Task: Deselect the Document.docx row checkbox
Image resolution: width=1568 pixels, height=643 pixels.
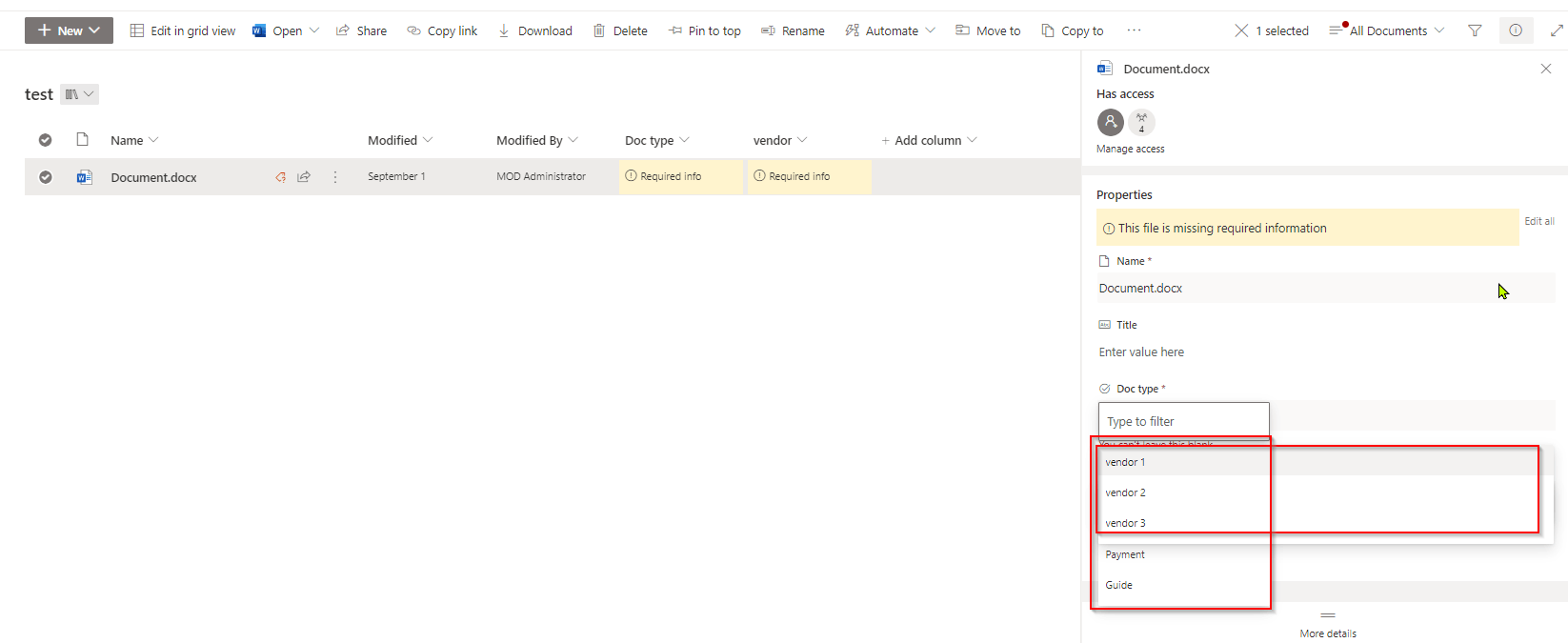Action: pyautogui.click(x=45, y=177)
